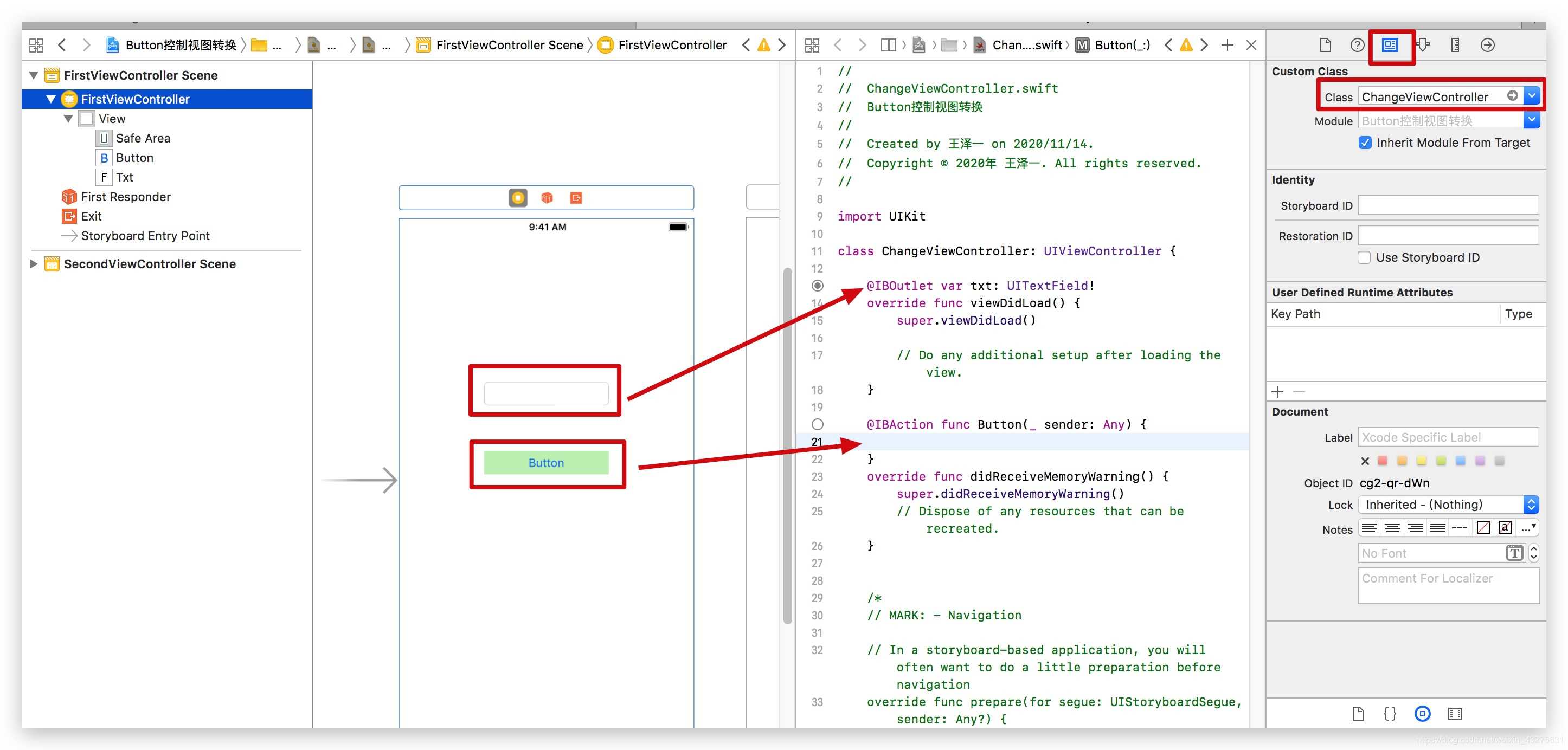
Task: Click FirstViewController Scene breadcrumb
Action: [x=509, y=45]
